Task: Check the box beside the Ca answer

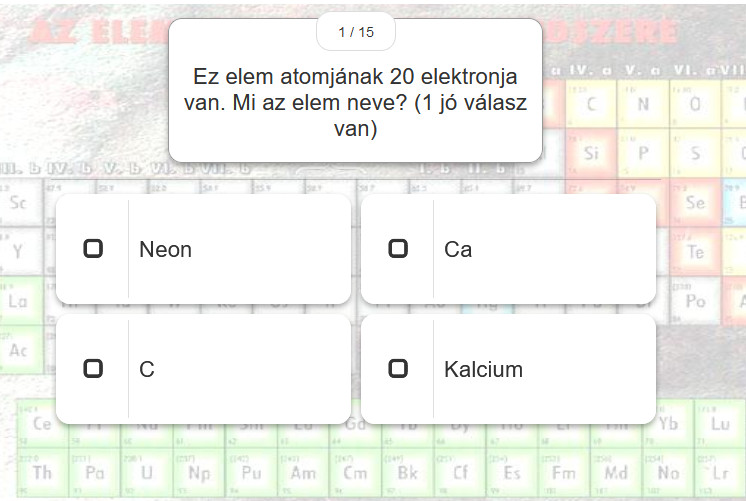Action: (398, 248)
